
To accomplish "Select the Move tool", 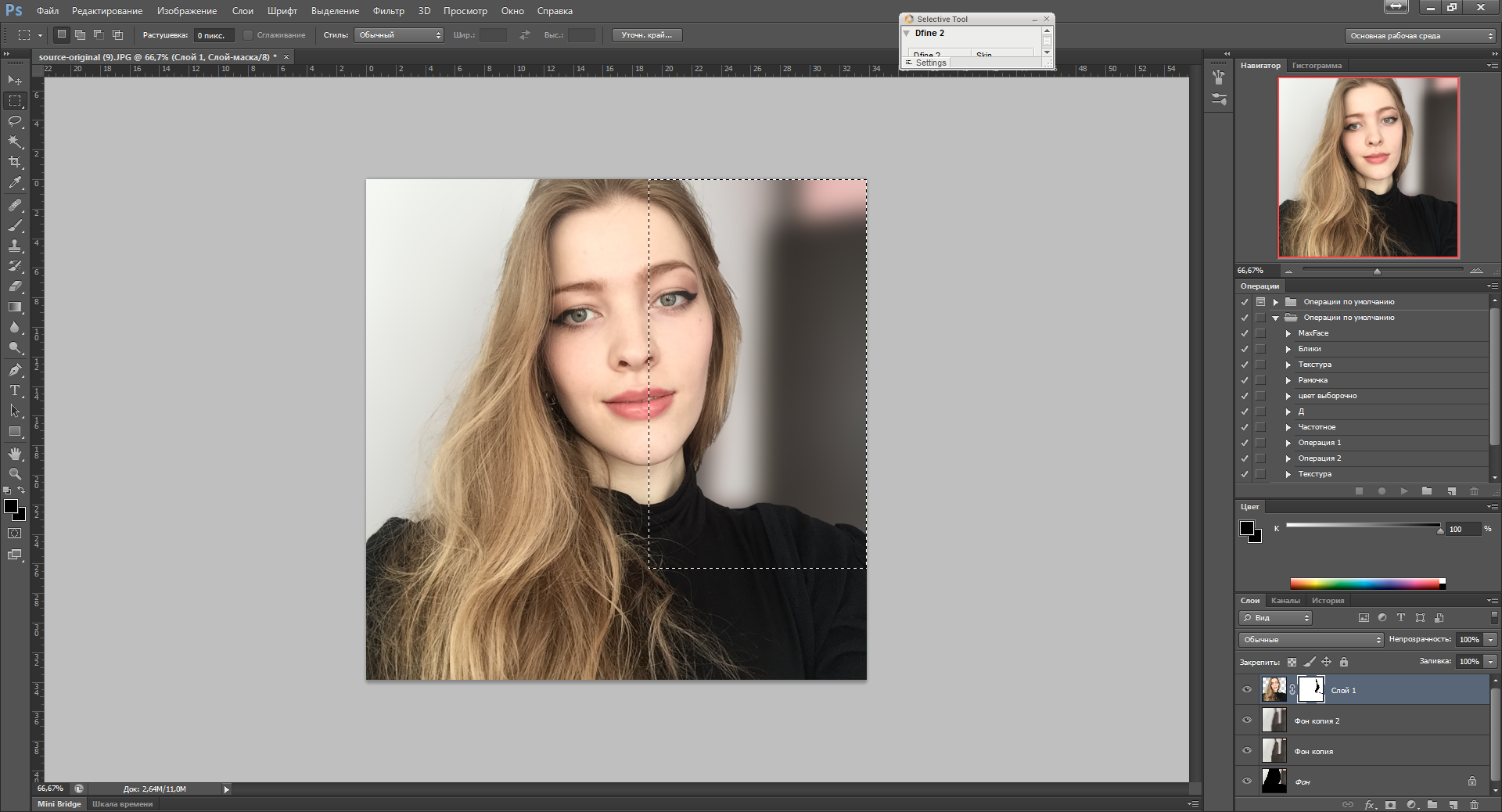I will click(x=15, y=80).
